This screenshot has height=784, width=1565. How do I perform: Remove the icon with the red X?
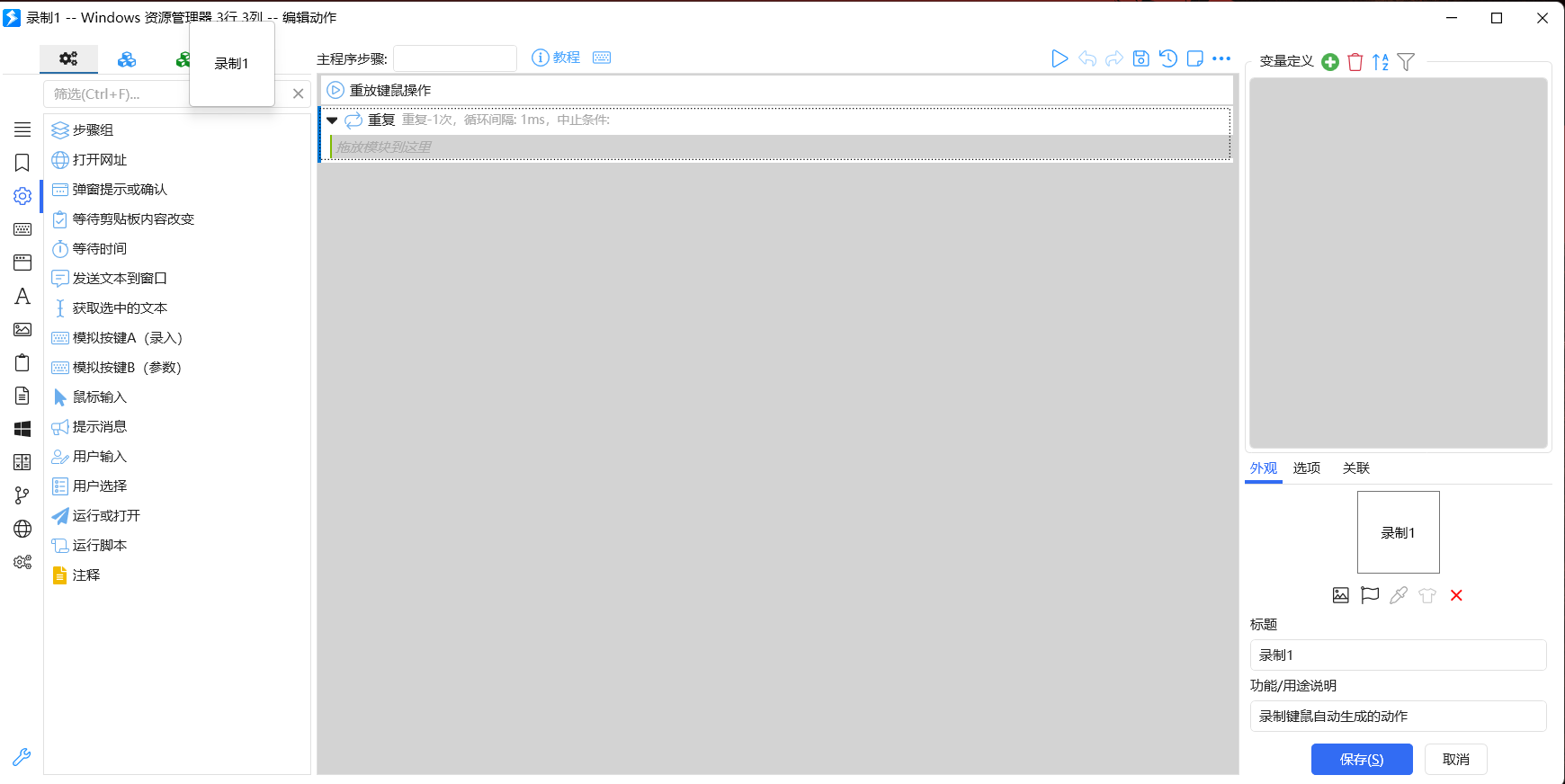1456,595
